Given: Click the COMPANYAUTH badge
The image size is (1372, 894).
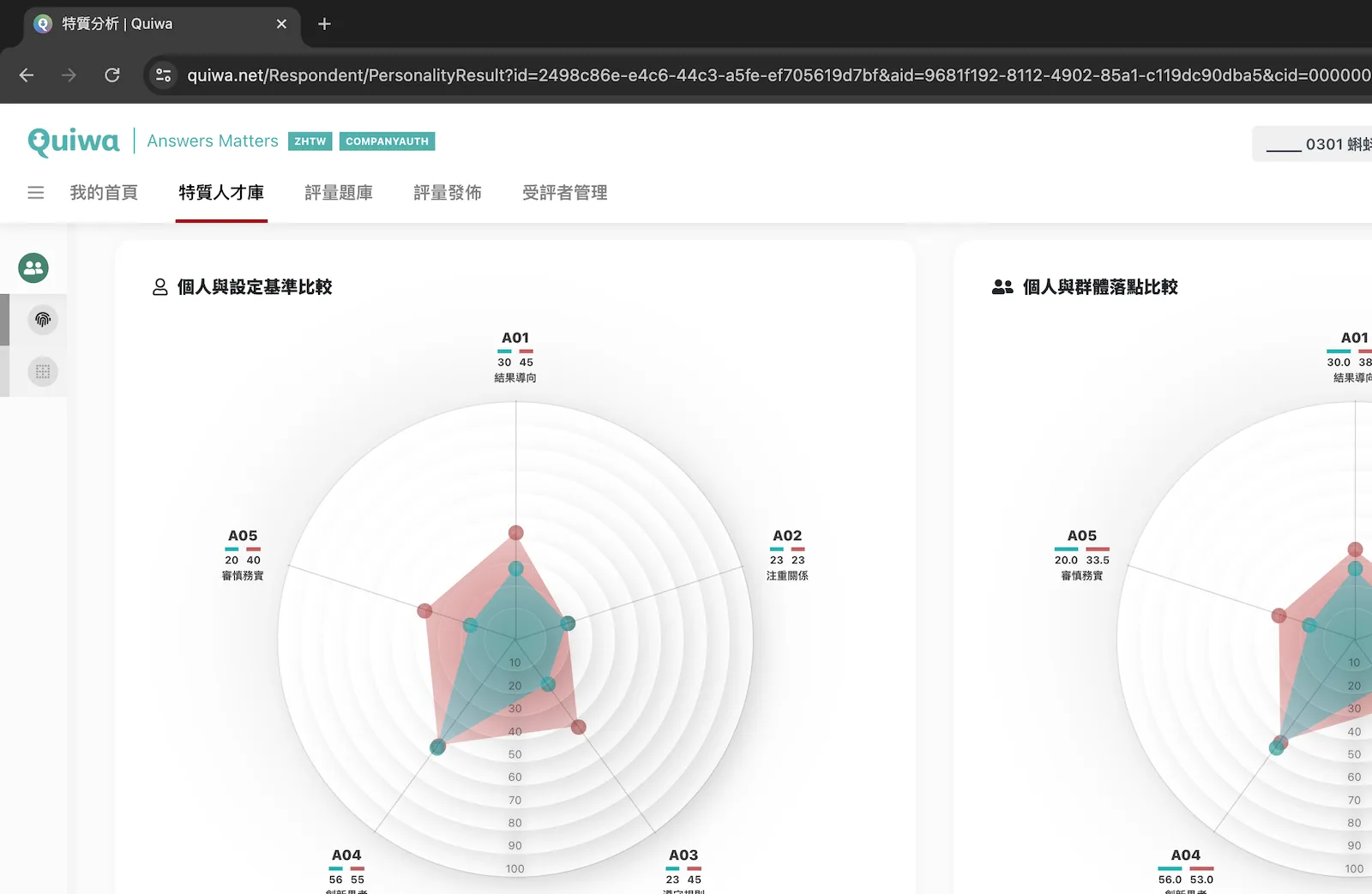Looking at the screenshot, I should coord(388,141).
